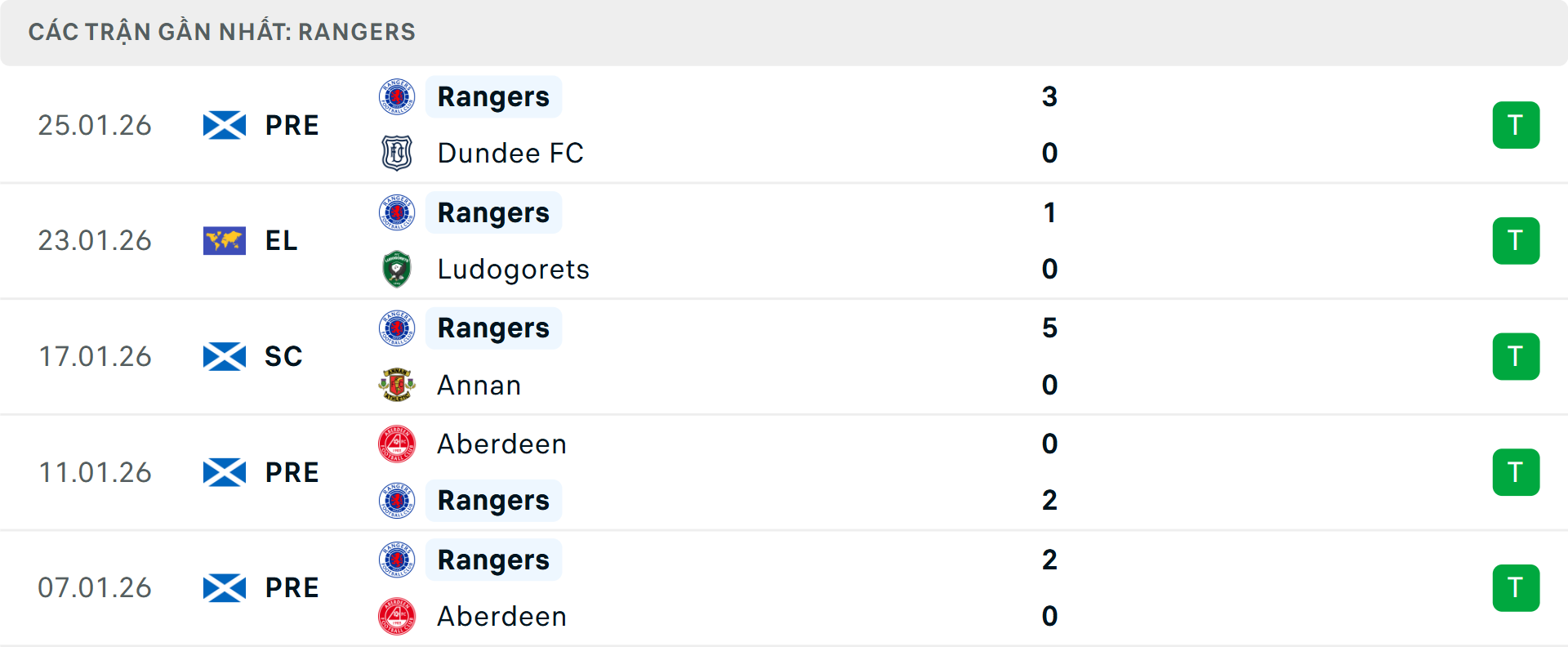
Task: Select the Dundee FC club logo
Action: (397, 153)
